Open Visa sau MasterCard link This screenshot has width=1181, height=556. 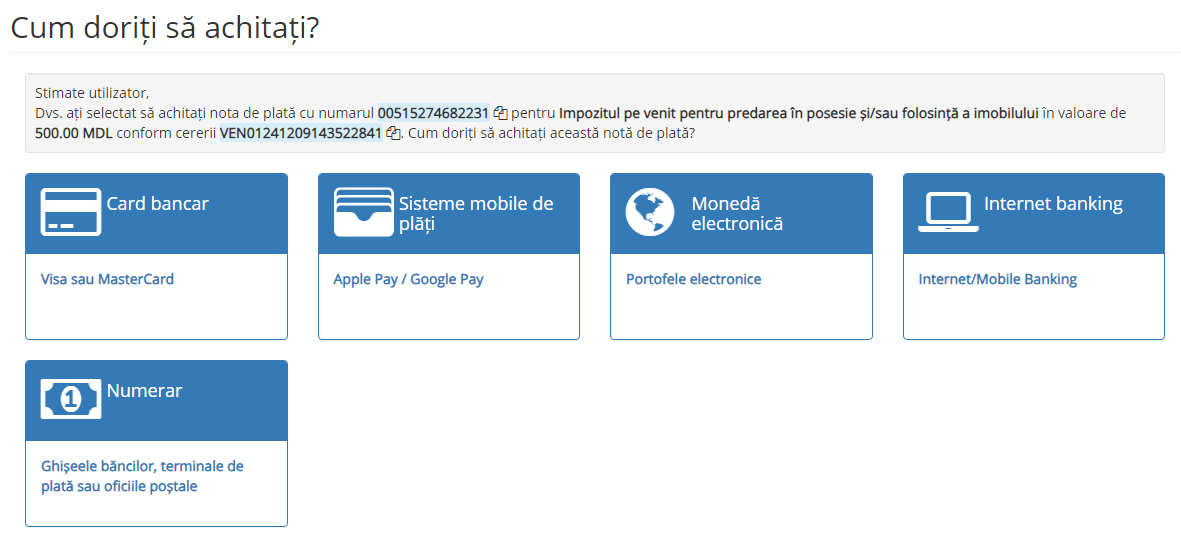click(x=107, y=280)
